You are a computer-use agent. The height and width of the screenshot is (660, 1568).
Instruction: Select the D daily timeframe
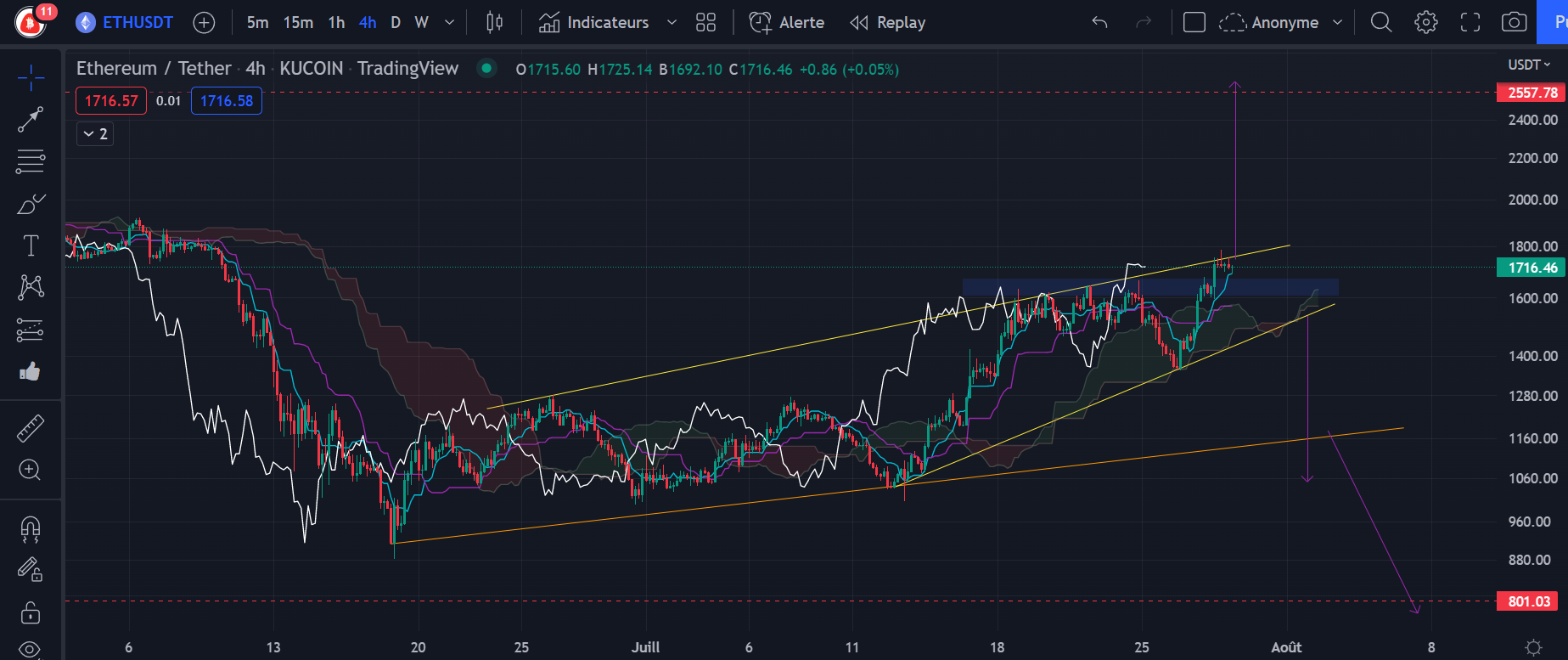click(x=396, y=22)
